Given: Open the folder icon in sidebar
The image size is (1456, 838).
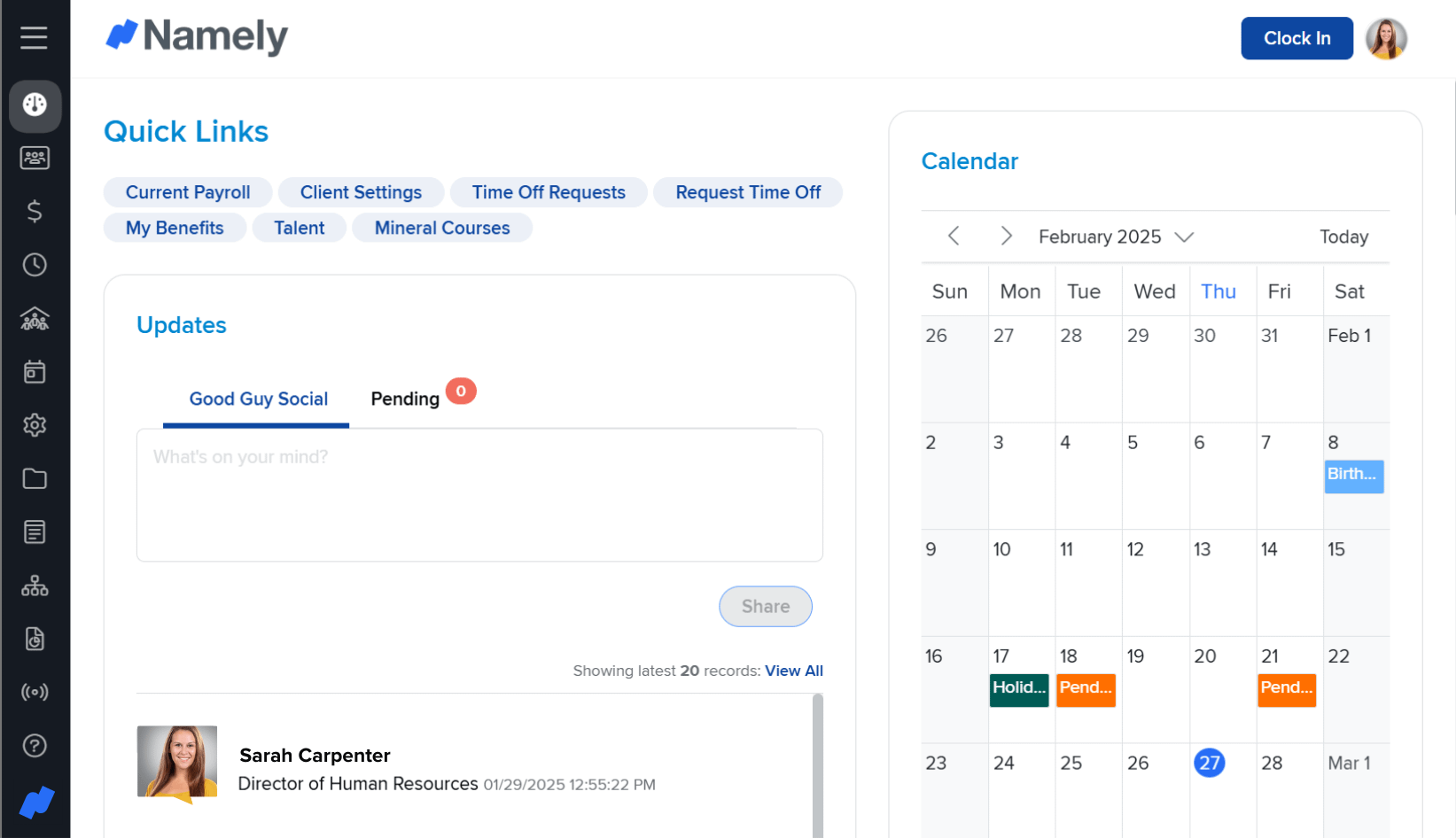Looking at the screenshot, I should click(x=35, y=478).
